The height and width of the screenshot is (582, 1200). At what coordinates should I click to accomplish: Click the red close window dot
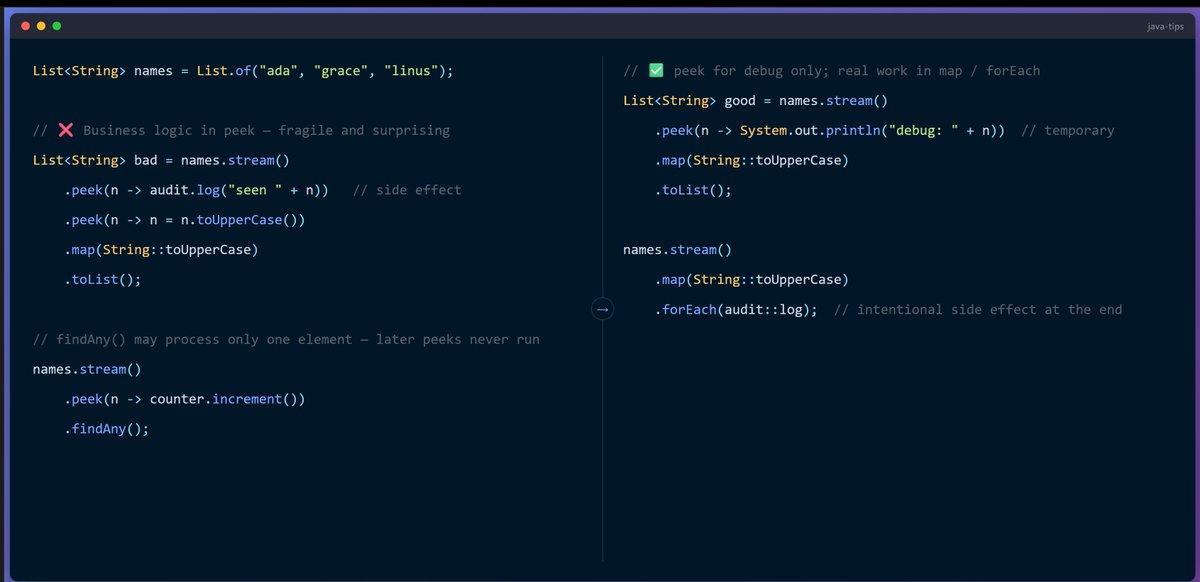pos(25,25)
